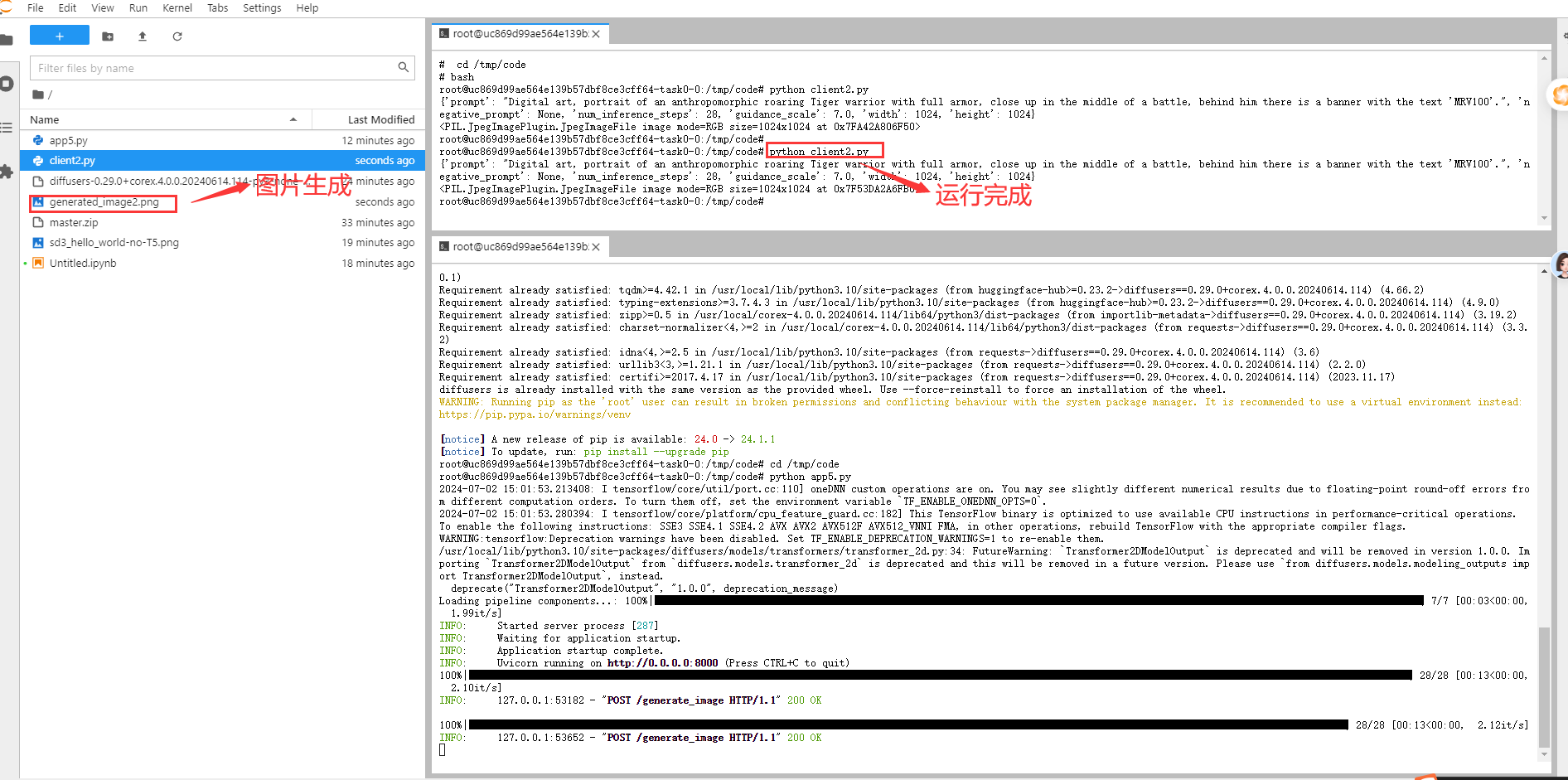Close the upper terminal tab
The image size is (1568, 780).
(596, 34)
